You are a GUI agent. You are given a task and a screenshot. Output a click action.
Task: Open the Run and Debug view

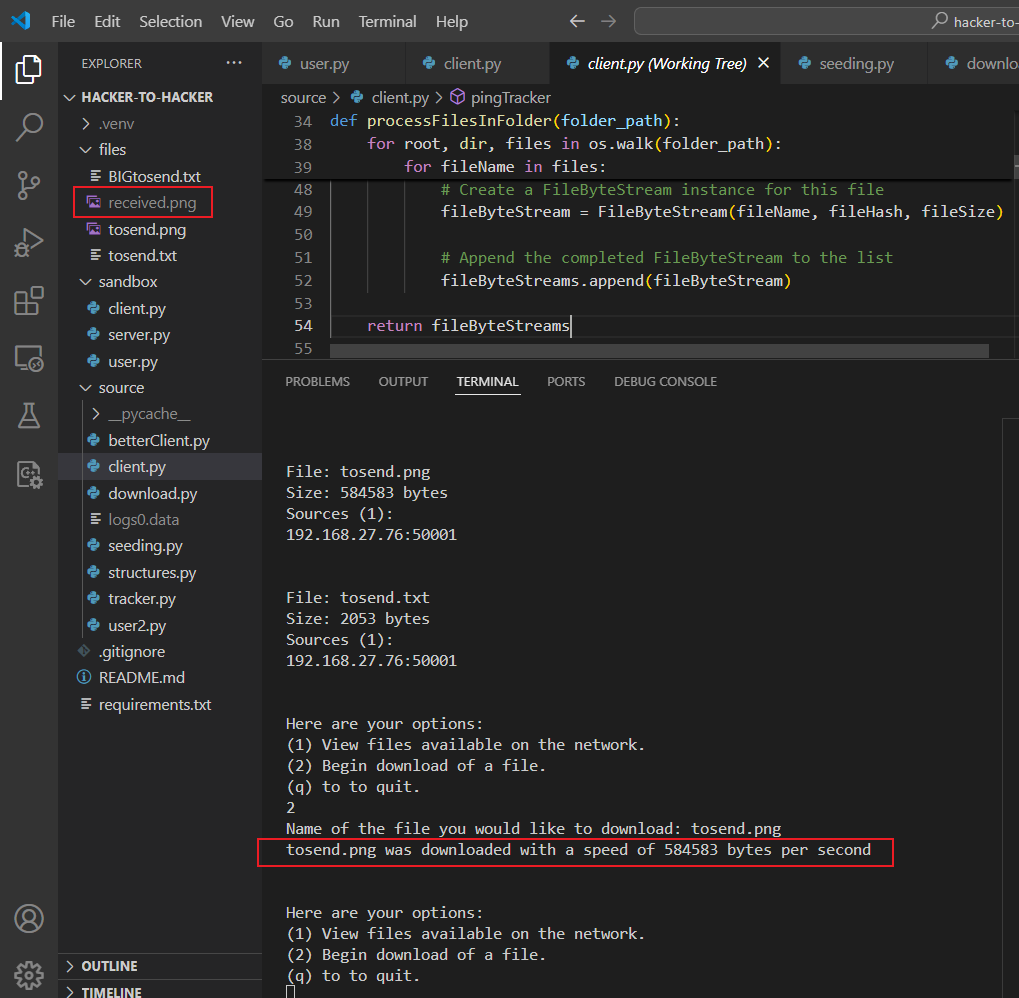pos(29,243)
